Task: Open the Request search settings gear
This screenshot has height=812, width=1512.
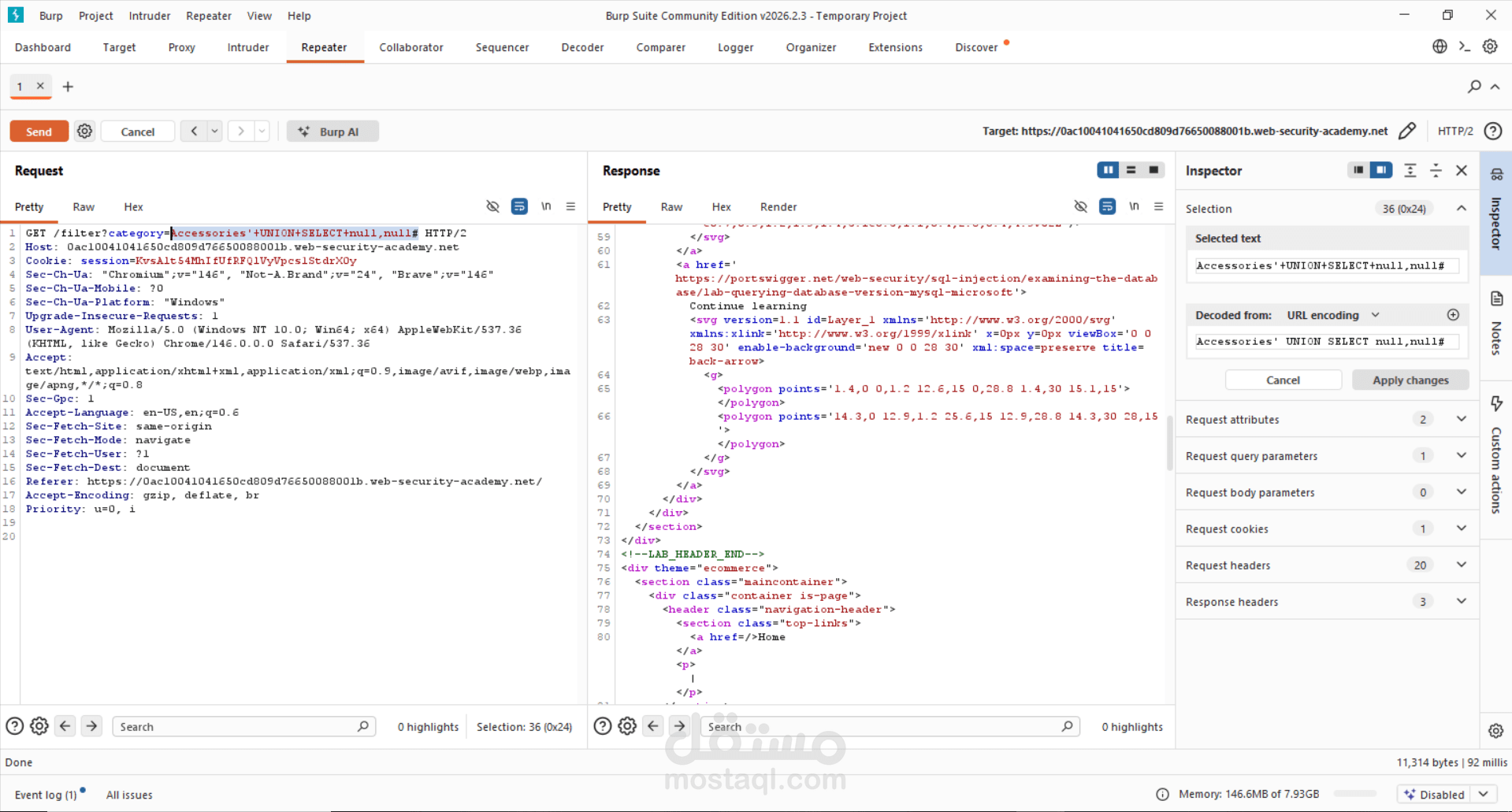Action: tap(39, 726)
